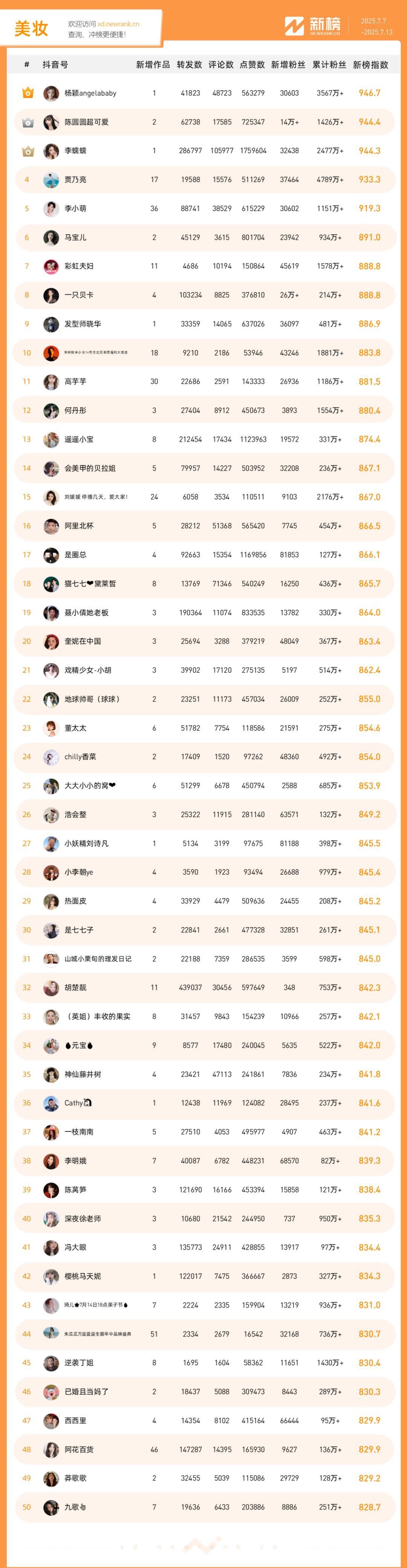
Task: Open 贾乃亮's profile avatar
Action: pos(51,180)
